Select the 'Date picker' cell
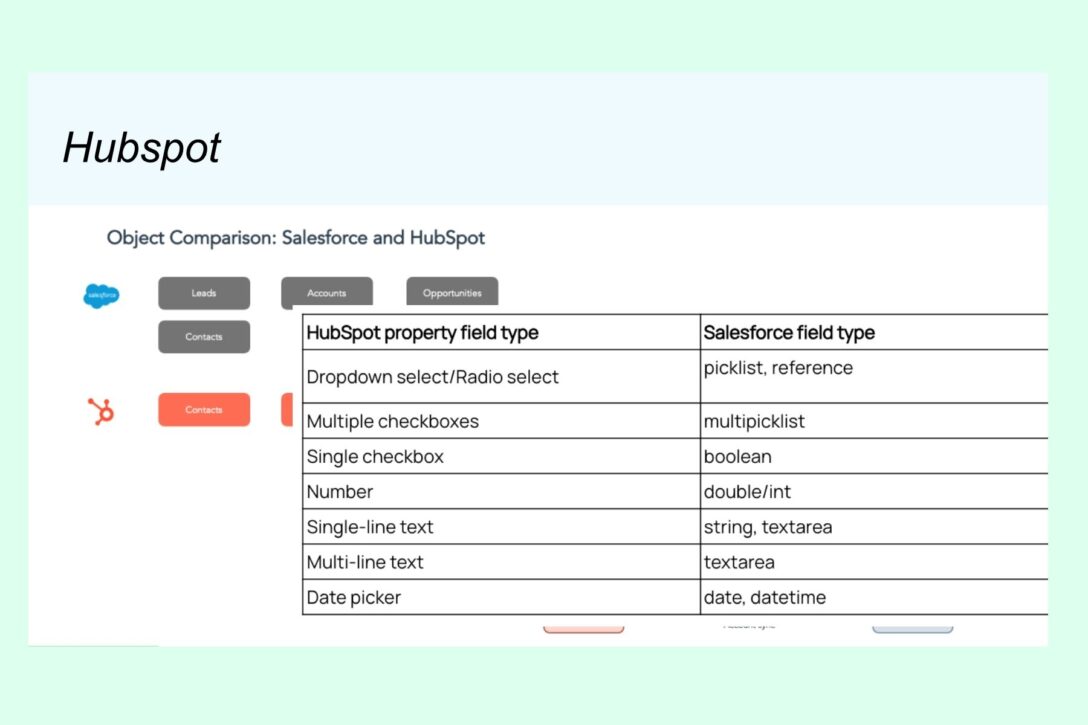Image resolution: width=1088 pixels, height=725 pixels. pos(501,597)
